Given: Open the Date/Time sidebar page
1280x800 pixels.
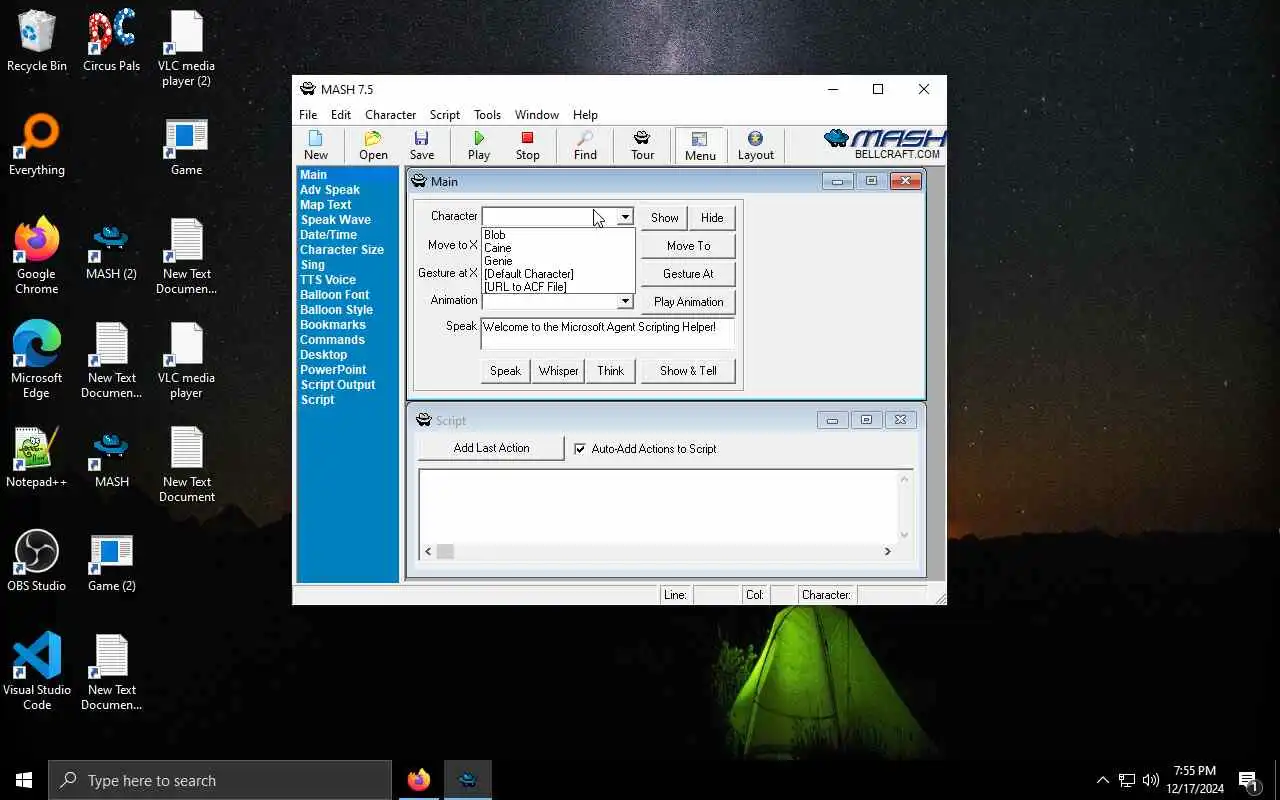Looking at the screenshot, I should coord(328,235).
